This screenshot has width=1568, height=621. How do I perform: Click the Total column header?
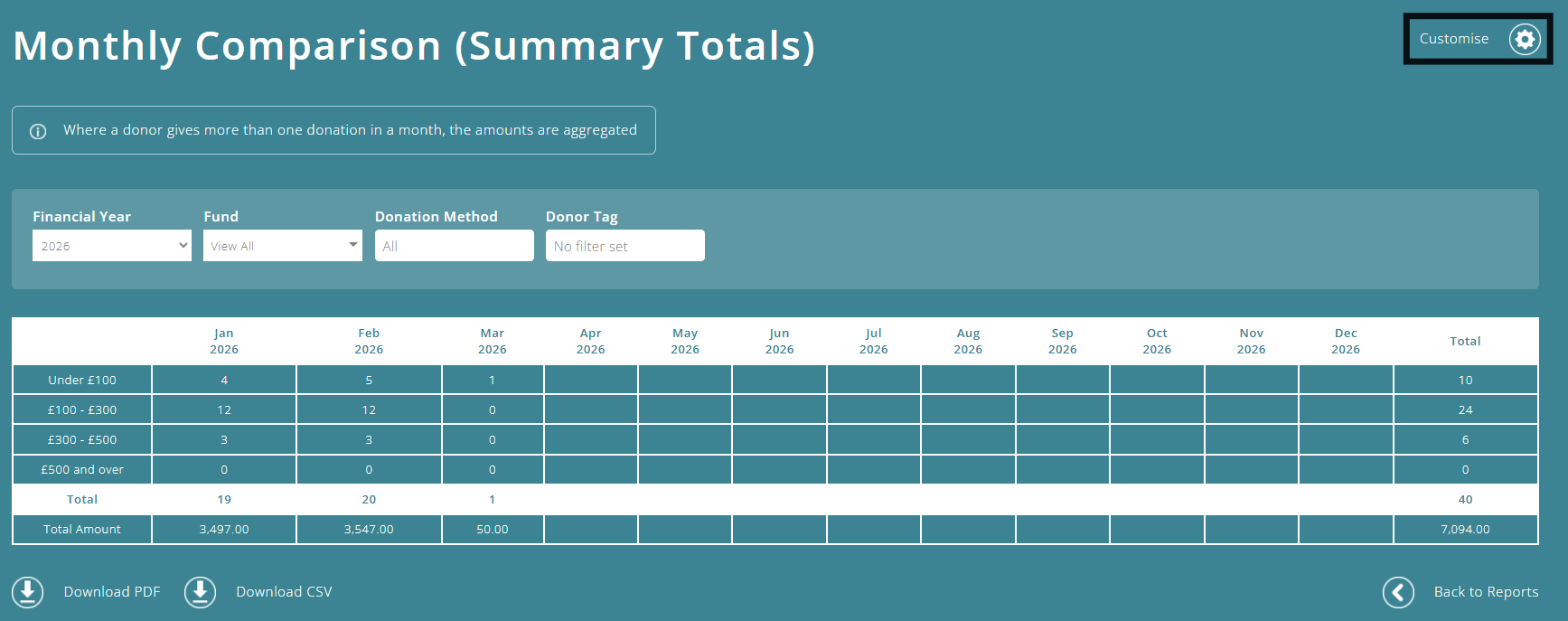pyautogui.click(x=1465, y=342)
